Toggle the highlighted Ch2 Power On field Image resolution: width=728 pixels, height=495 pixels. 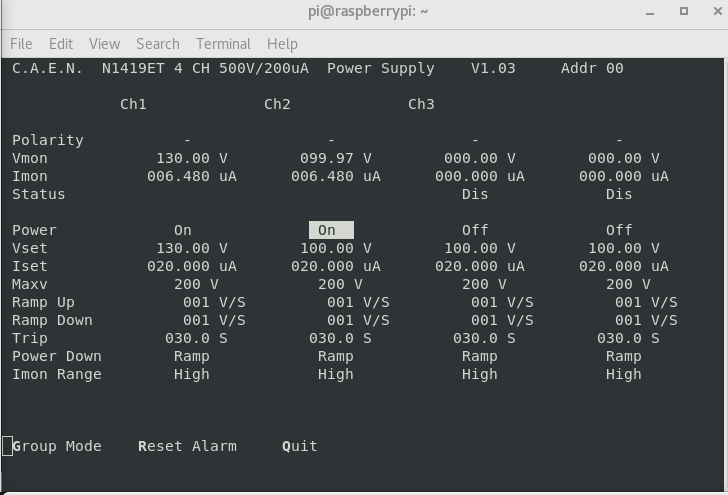tap(330, 230)
